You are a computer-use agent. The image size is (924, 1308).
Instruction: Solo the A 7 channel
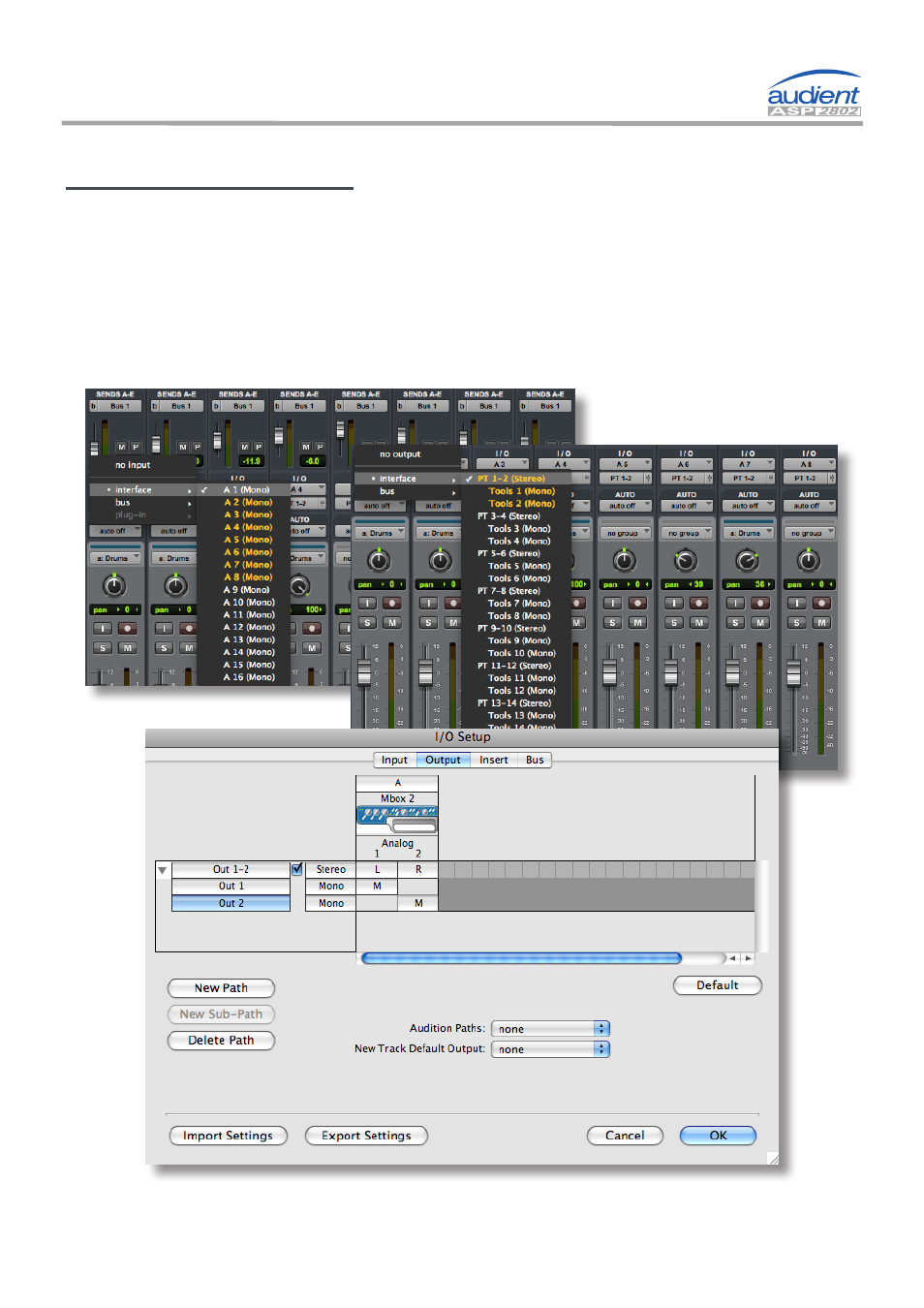(x=735, y=622)
